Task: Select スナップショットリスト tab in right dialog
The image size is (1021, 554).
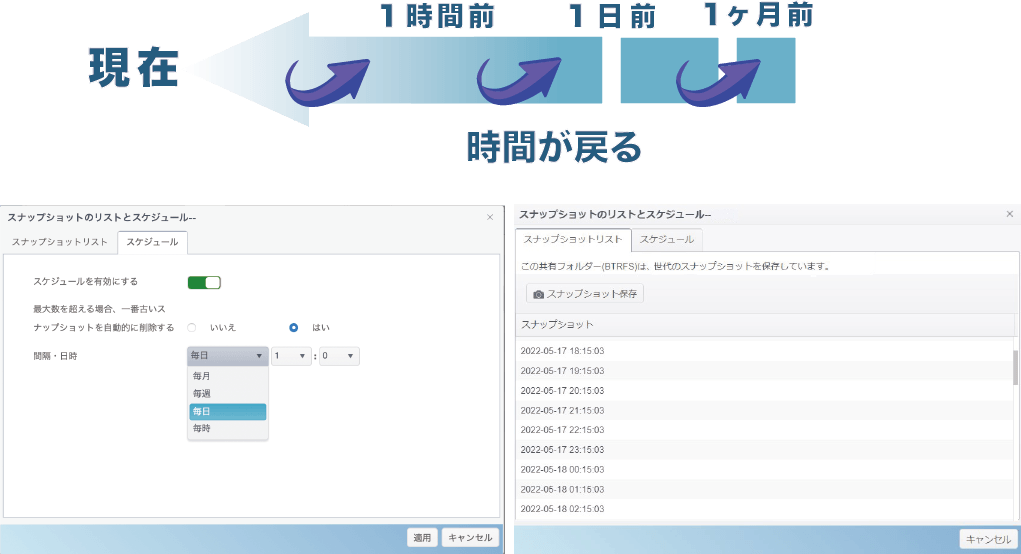Action: (x=573, y=240)
